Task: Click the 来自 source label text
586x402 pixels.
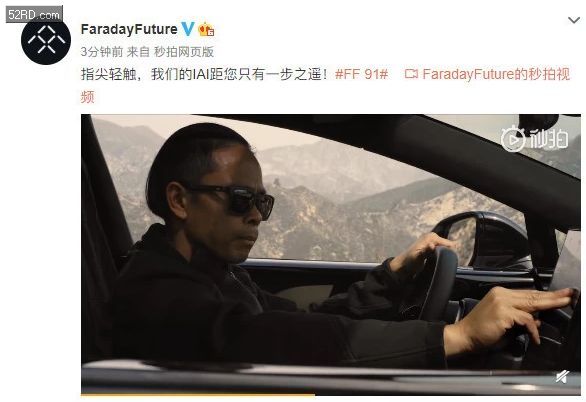Action: [x=138, y=52]
